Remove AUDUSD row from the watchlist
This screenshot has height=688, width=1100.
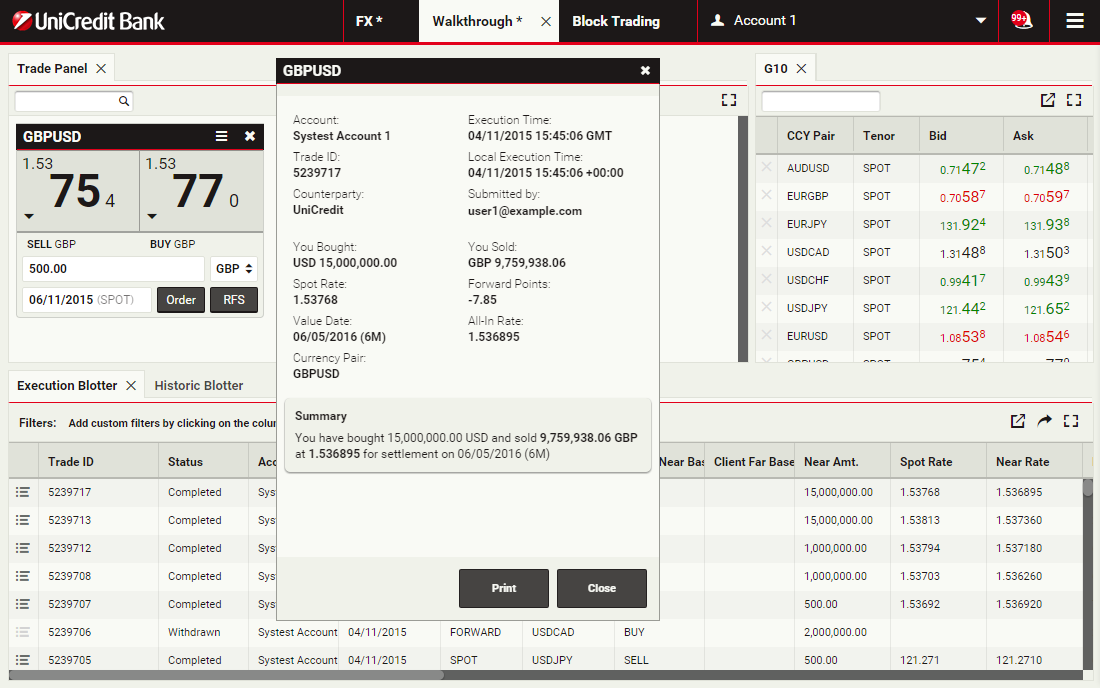tap(767, 168)
